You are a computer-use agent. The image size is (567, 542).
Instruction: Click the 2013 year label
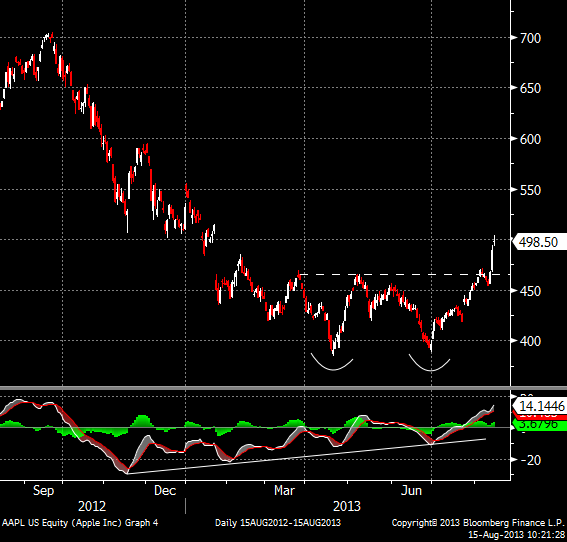(x=347, y=506)
